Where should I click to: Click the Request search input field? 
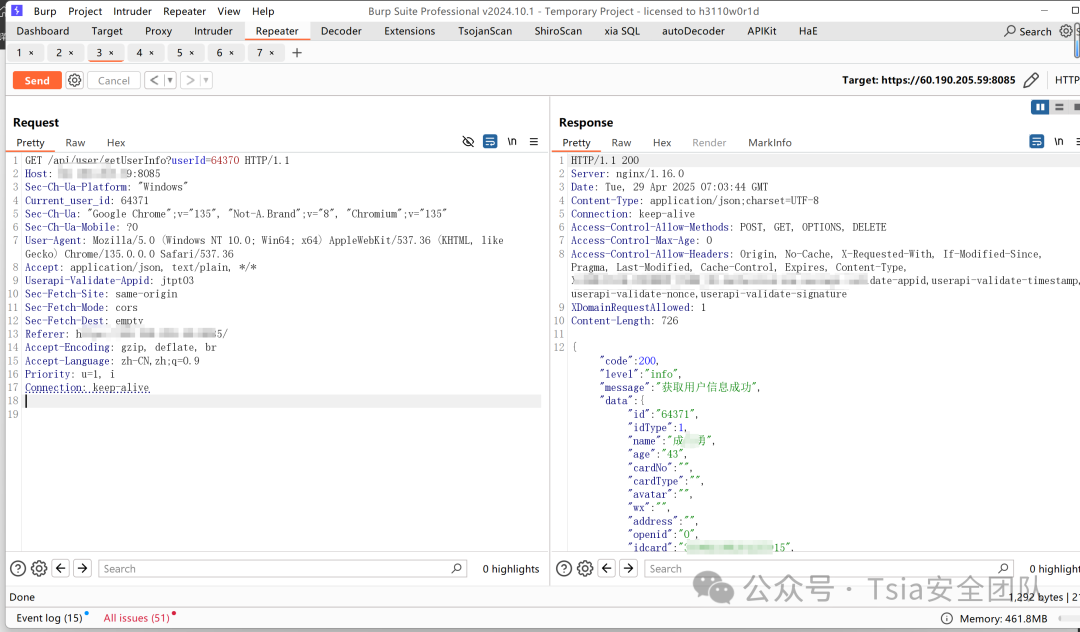click(282, 568)
